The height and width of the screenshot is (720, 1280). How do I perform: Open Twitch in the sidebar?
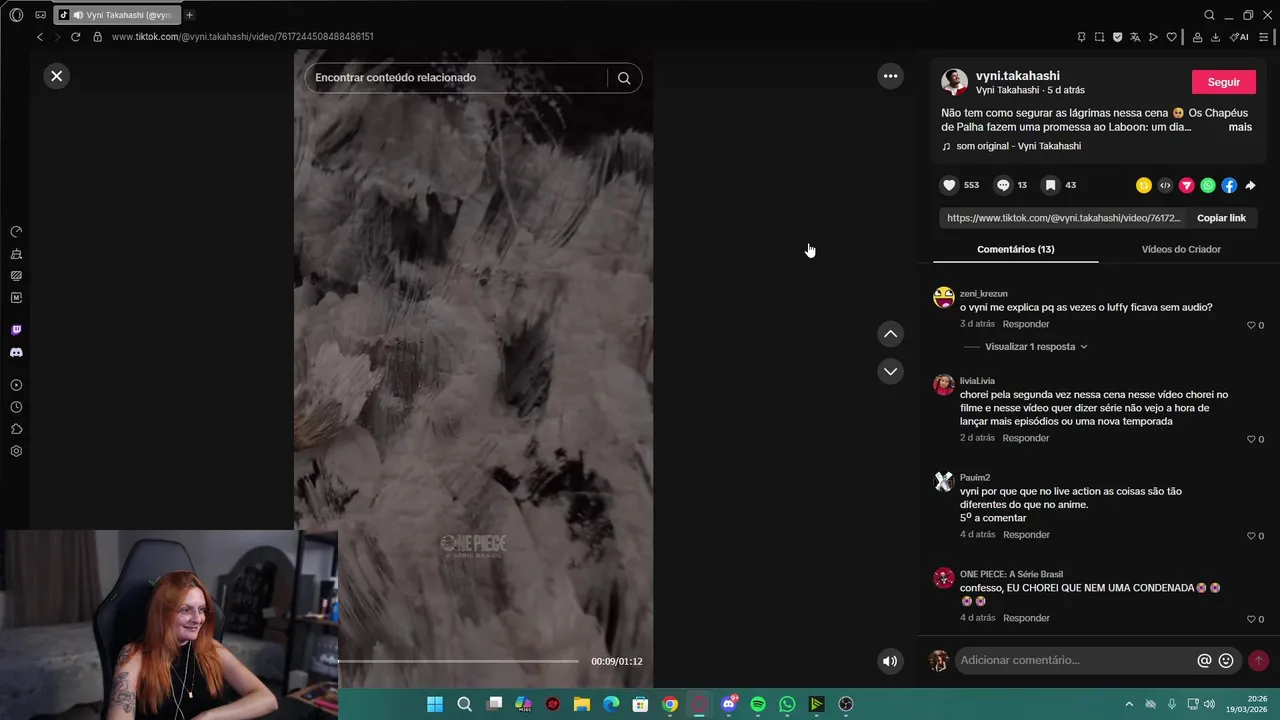pyautogui.click(x=16, y=330)
